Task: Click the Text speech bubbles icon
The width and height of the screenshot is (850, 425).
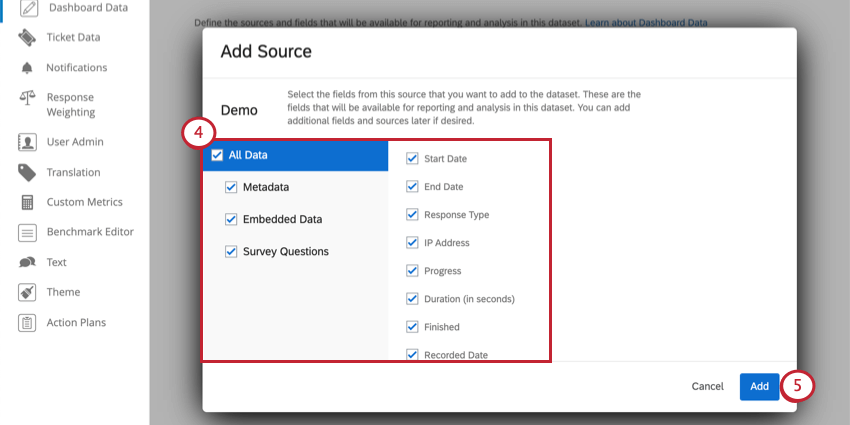Action: tap(27, 262)
